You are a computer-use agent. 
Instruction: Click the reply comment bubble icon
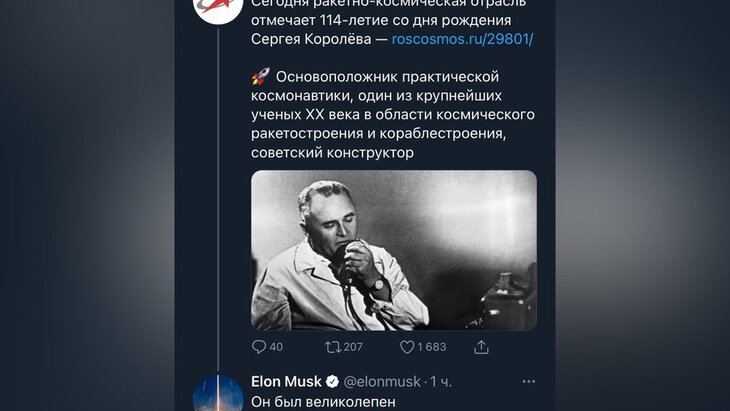(259, 347)
